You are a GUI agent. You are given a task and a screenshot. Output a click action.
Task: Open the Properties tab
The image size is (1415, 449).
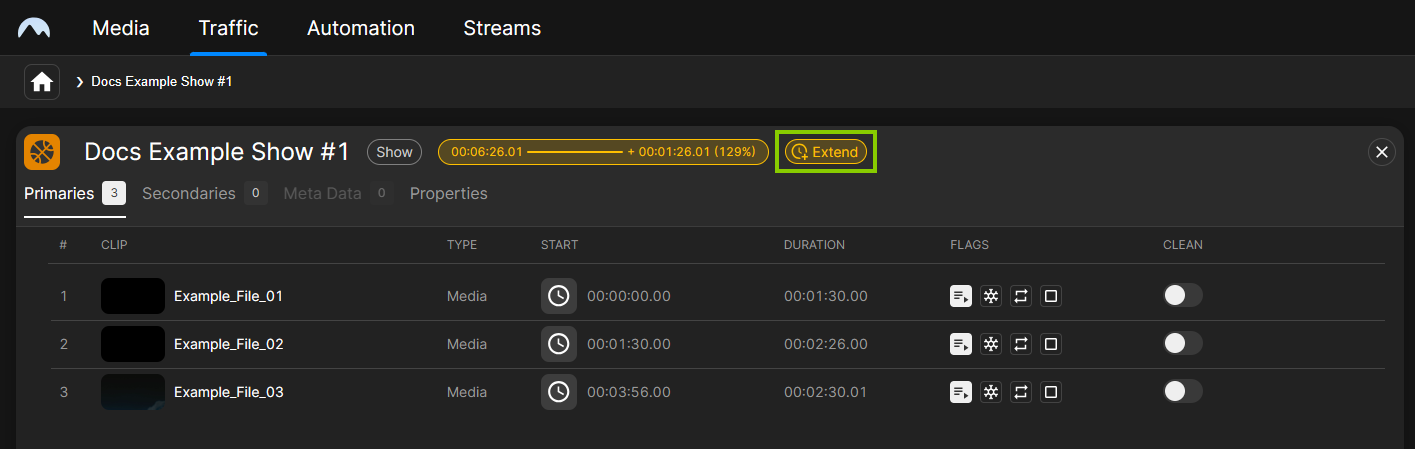(x=449, y=194)
